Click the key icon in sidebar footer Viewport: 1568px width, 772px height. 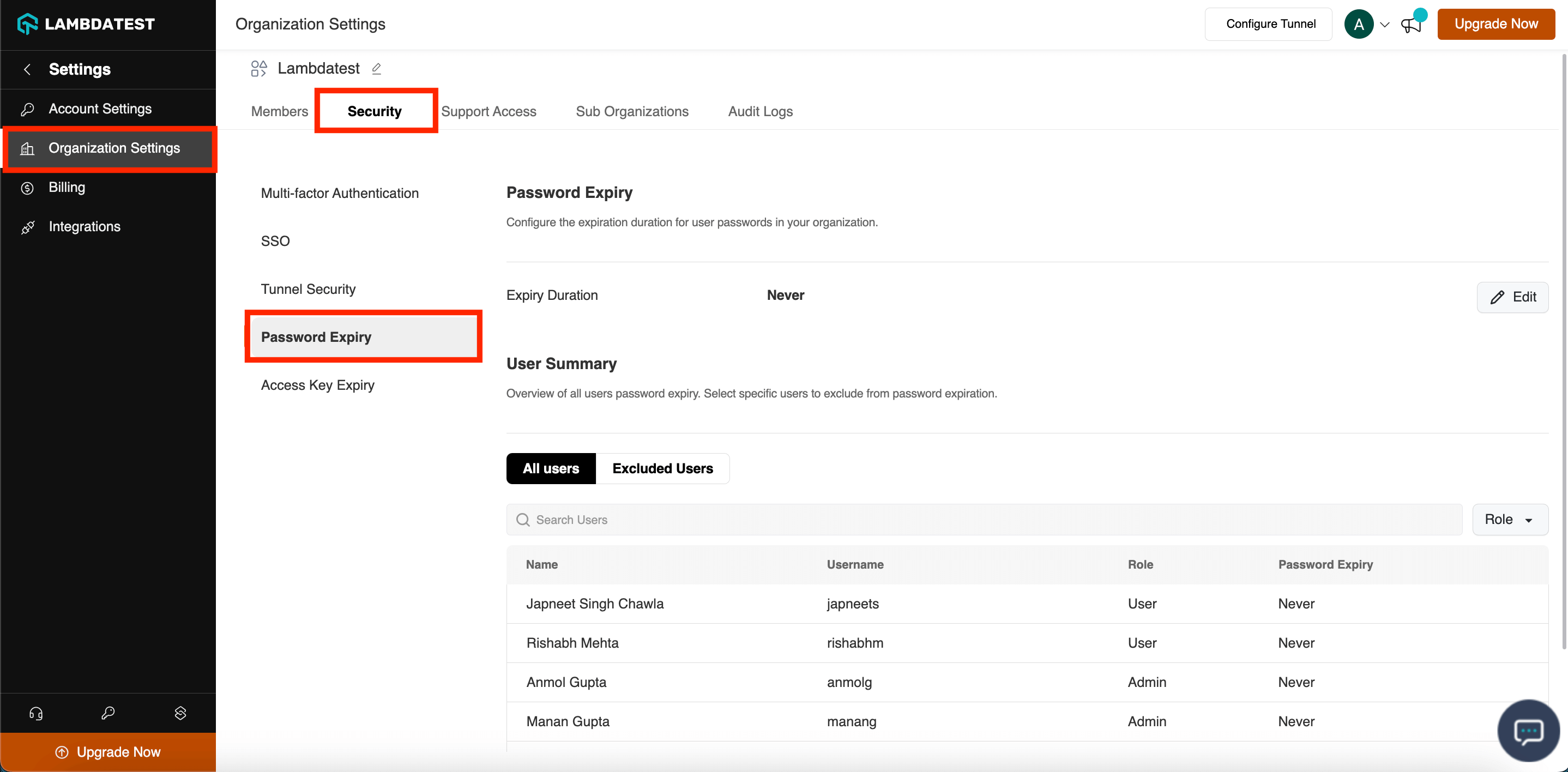click(x=108, y=713)
